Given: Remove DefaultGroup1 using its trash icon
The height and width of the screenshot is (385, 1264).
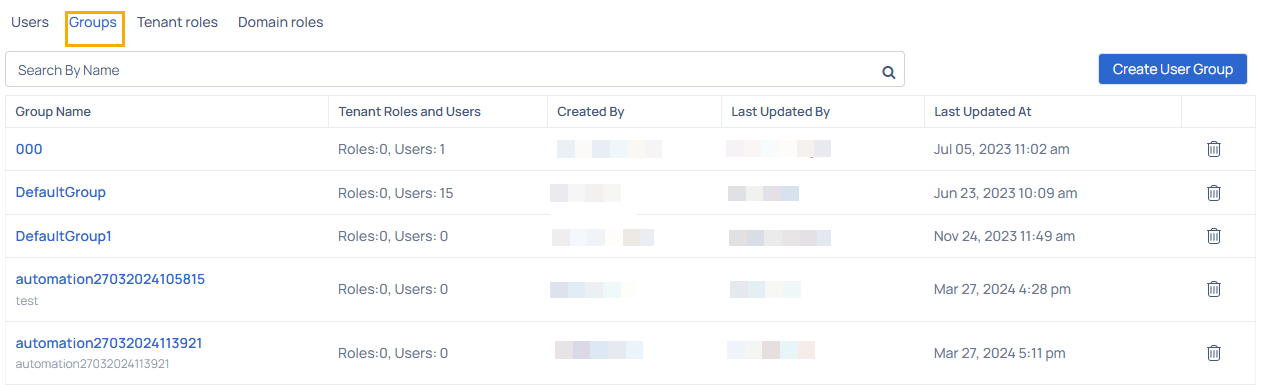Looking at the screenshot, I should click(1214, 236).
